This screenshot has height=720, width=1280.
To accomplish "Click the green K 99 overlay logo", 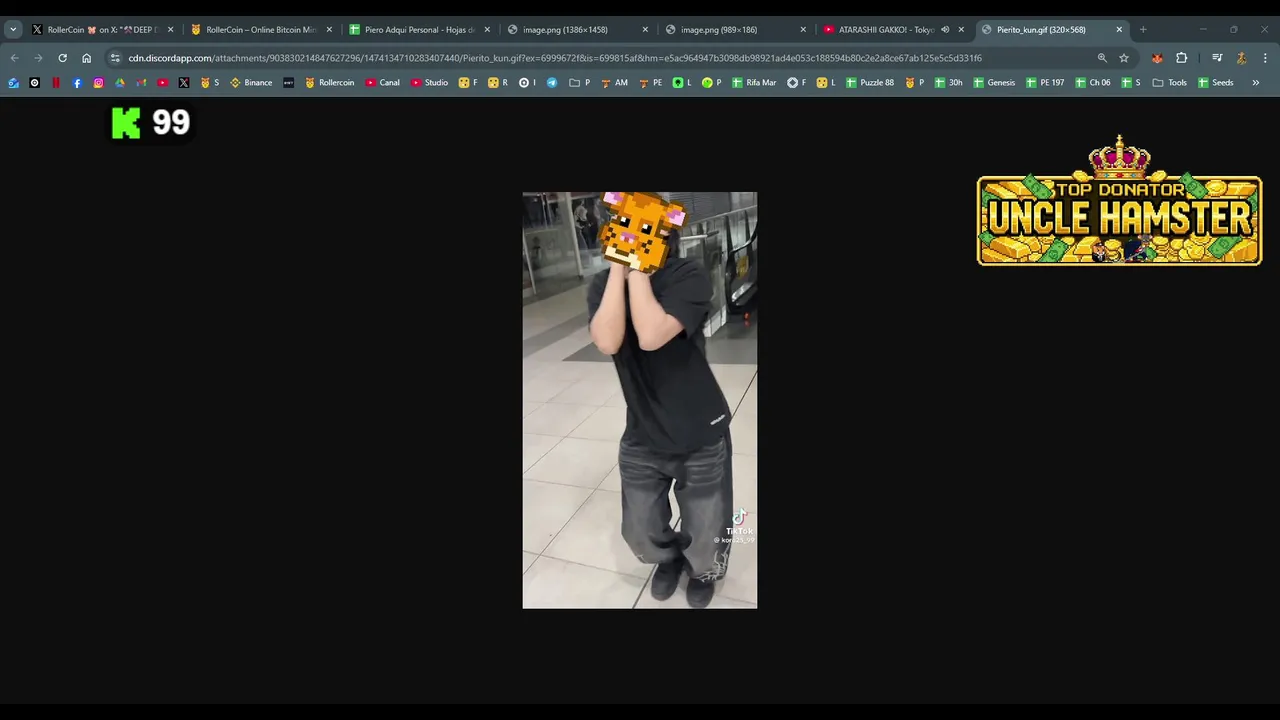I will click(x=151, y=123).
